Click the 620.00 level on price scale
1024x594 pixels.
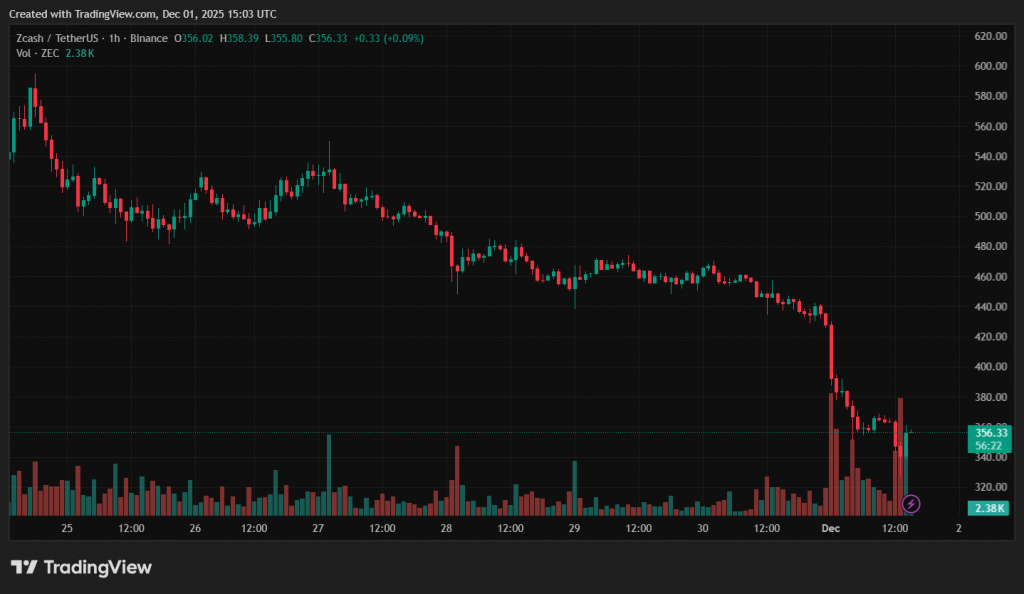coord(989,36)
